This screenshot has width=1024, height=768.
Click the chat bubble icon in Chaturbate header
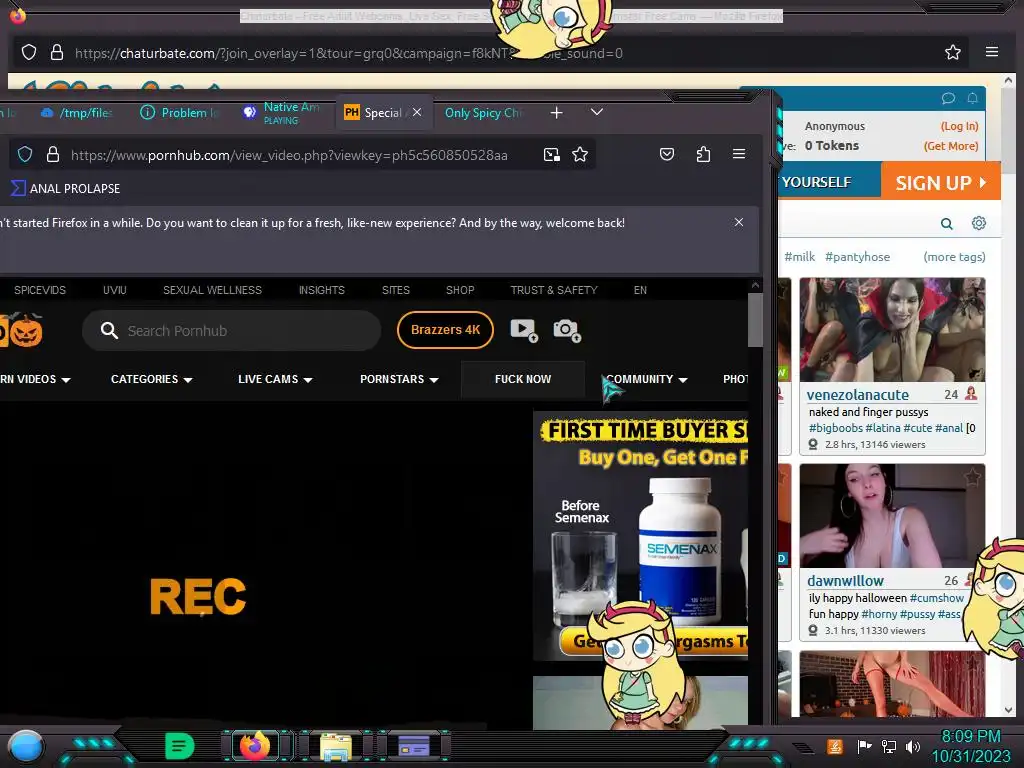[x=948, y=98]
